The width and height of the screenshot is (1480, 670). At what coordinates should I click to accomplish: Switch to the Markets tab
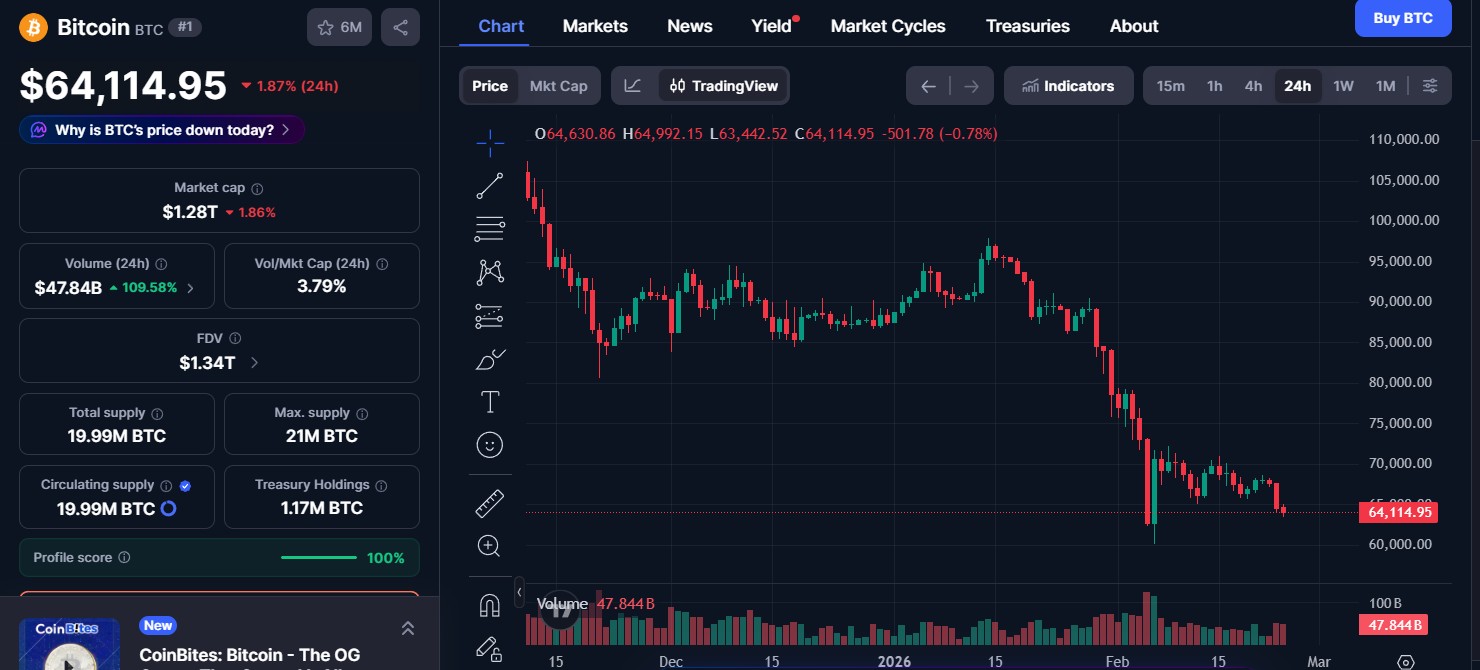(595, 26)
